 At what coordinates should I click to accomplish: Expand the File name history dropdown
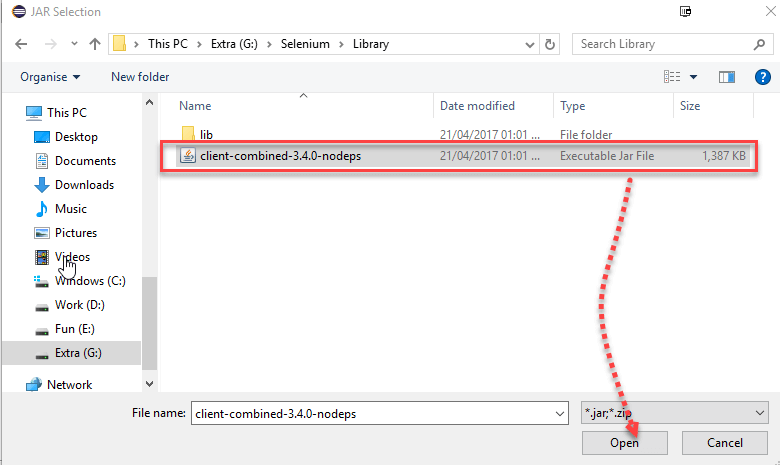pyautogui.click(x=559, y=412)
